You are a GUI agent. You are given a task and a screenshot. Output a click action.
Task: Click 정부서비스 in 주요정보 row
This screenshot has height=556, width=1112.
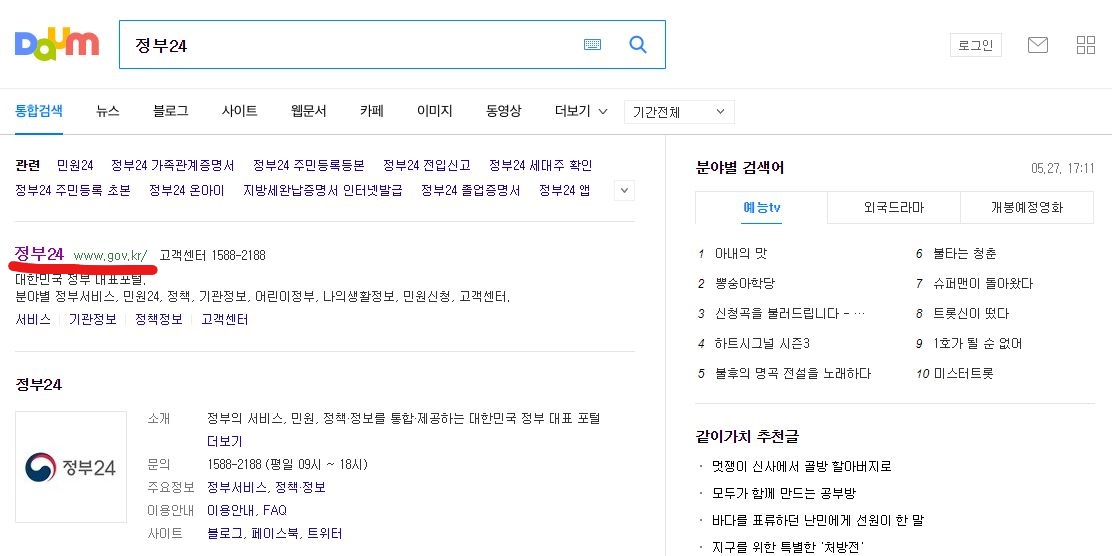(x=237, y=488)
